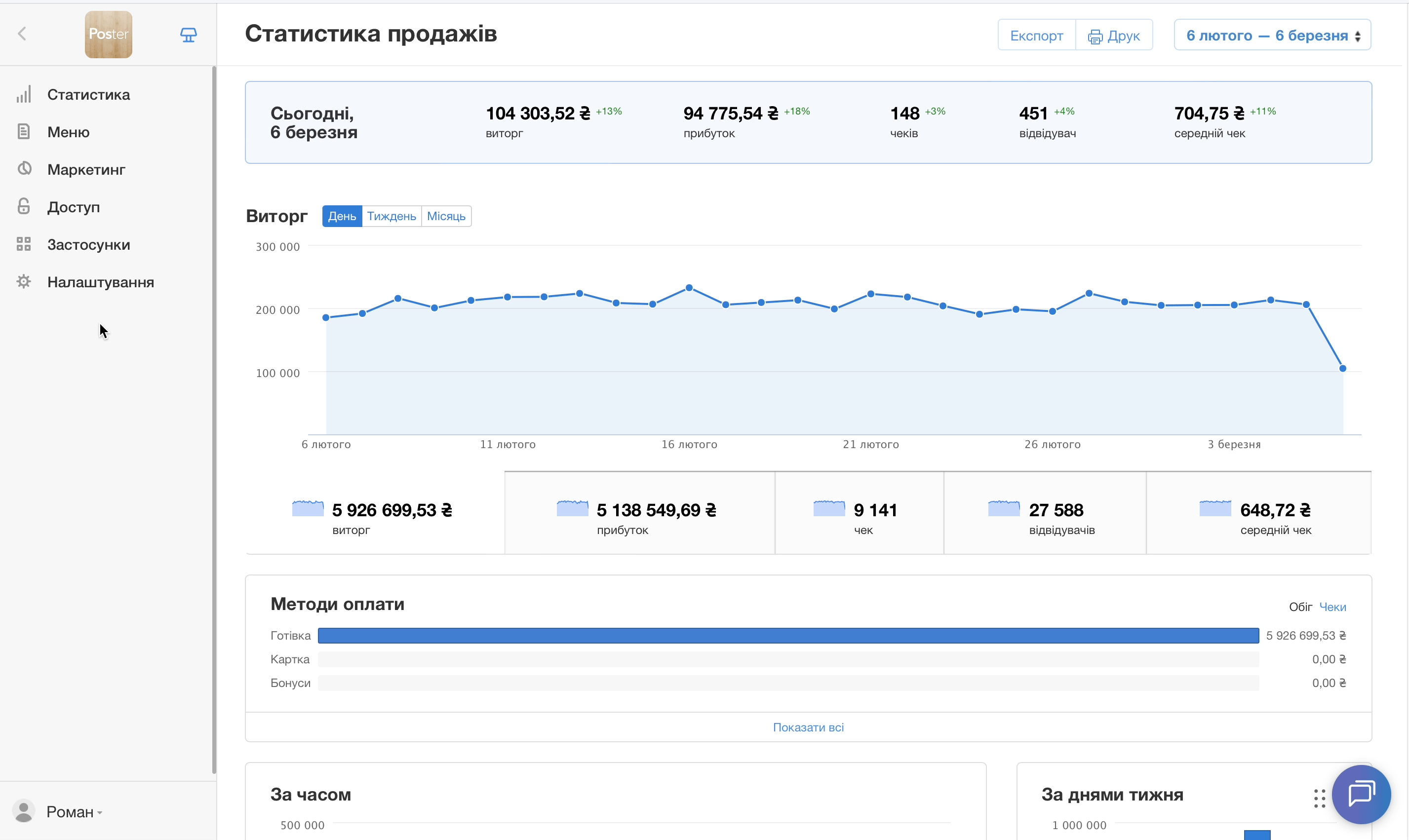Click the printer icon on Друк

(x=1095, y=36)
